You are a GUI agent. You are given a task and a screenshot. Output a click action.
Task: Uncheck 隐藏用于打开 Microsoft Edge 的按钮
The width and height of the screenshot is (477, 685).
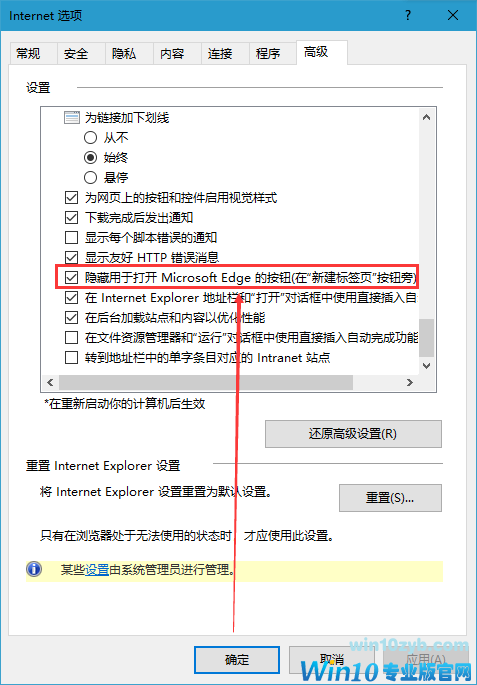(71, 278)
